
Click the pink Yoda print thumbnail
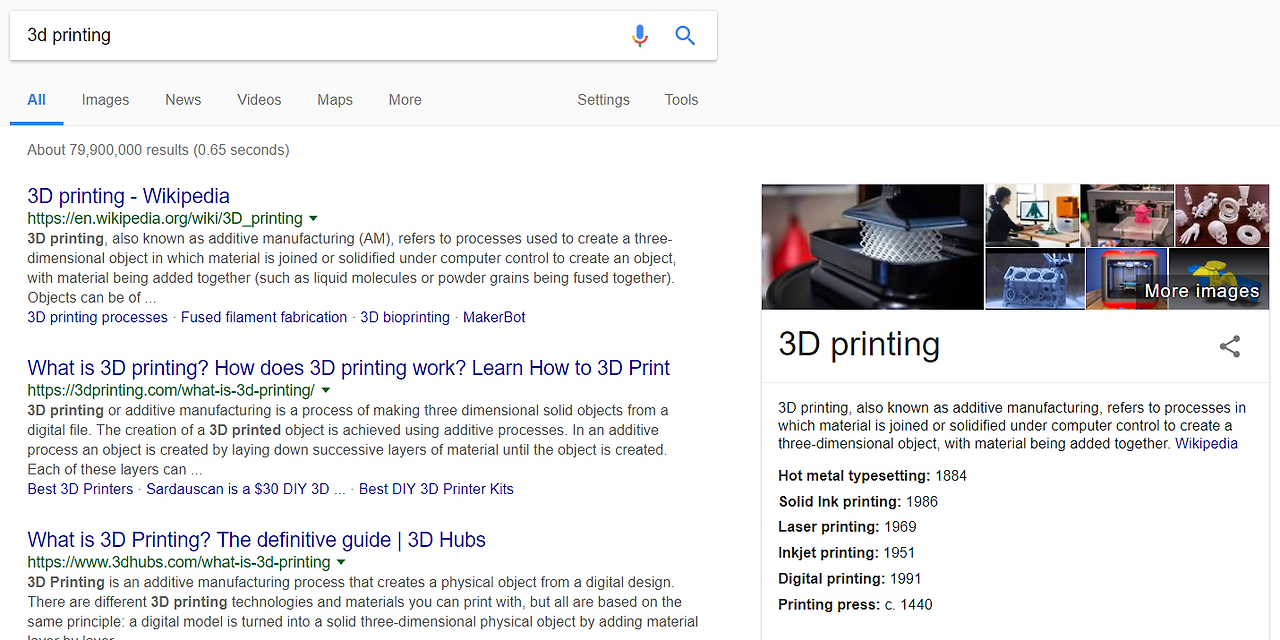pyautogui.click(x=1126, y=215)
